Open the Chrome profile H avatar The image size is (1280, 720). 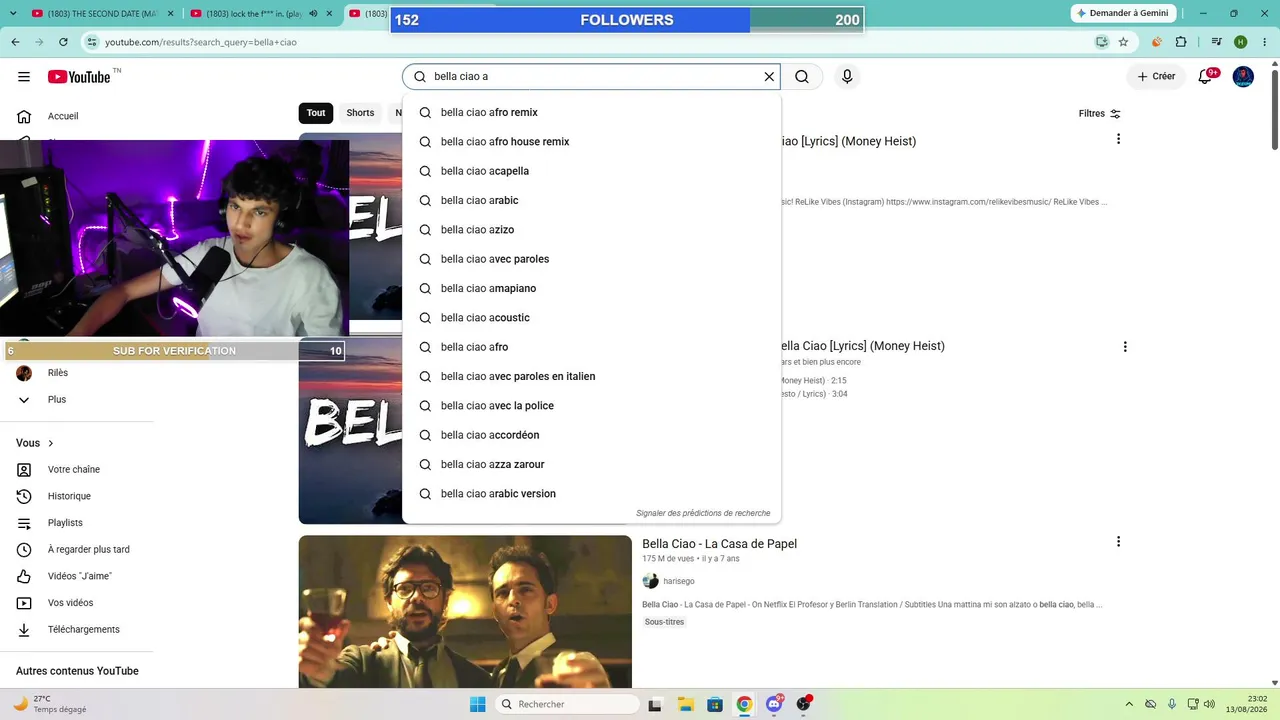coord(1241,42)
